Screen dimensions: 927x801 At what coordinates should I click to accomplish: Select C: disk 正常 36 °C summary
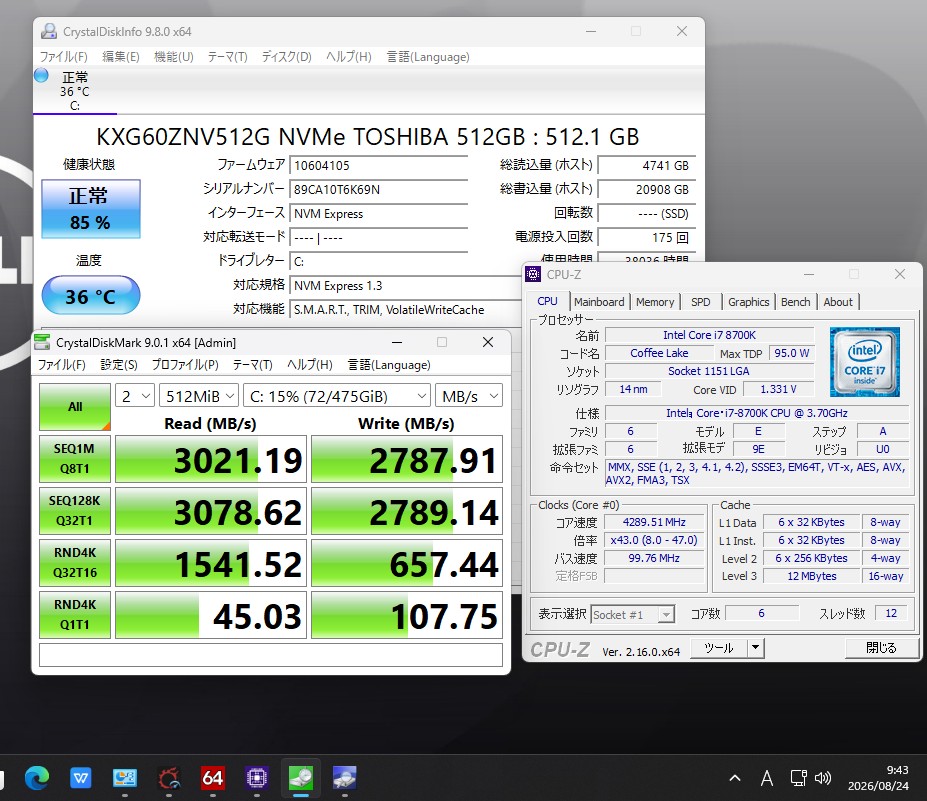point(74,91)
